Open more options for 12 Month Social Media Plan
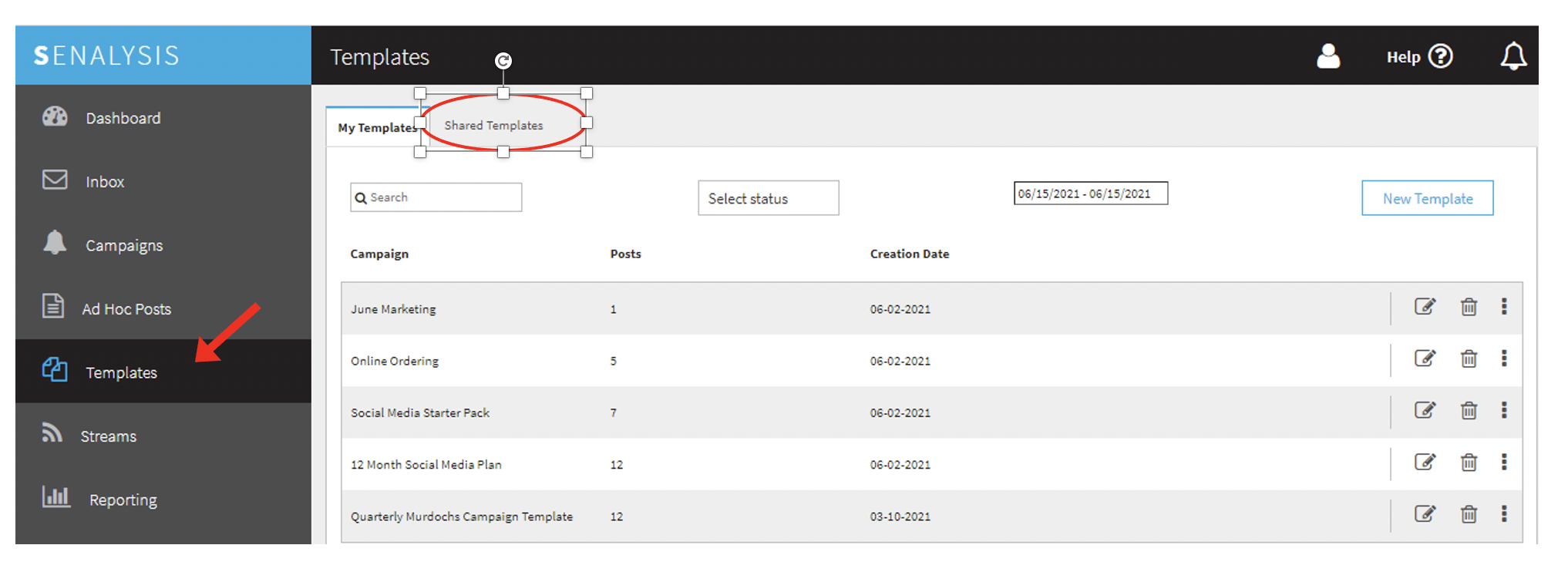 (1504, 462)
